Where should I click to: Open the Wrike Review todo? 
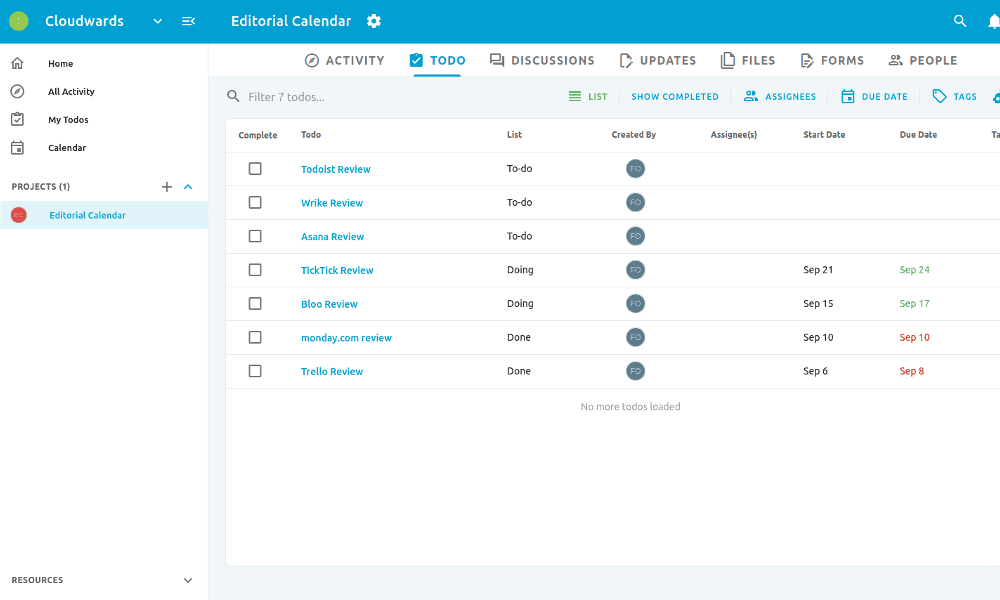click(332, 203)
